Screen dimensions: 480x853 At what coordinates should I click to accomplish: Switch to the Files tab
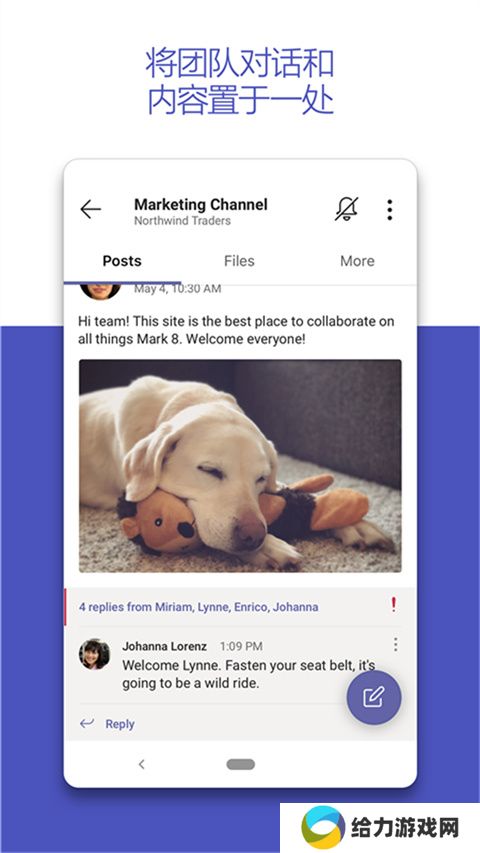coord(239,261)
